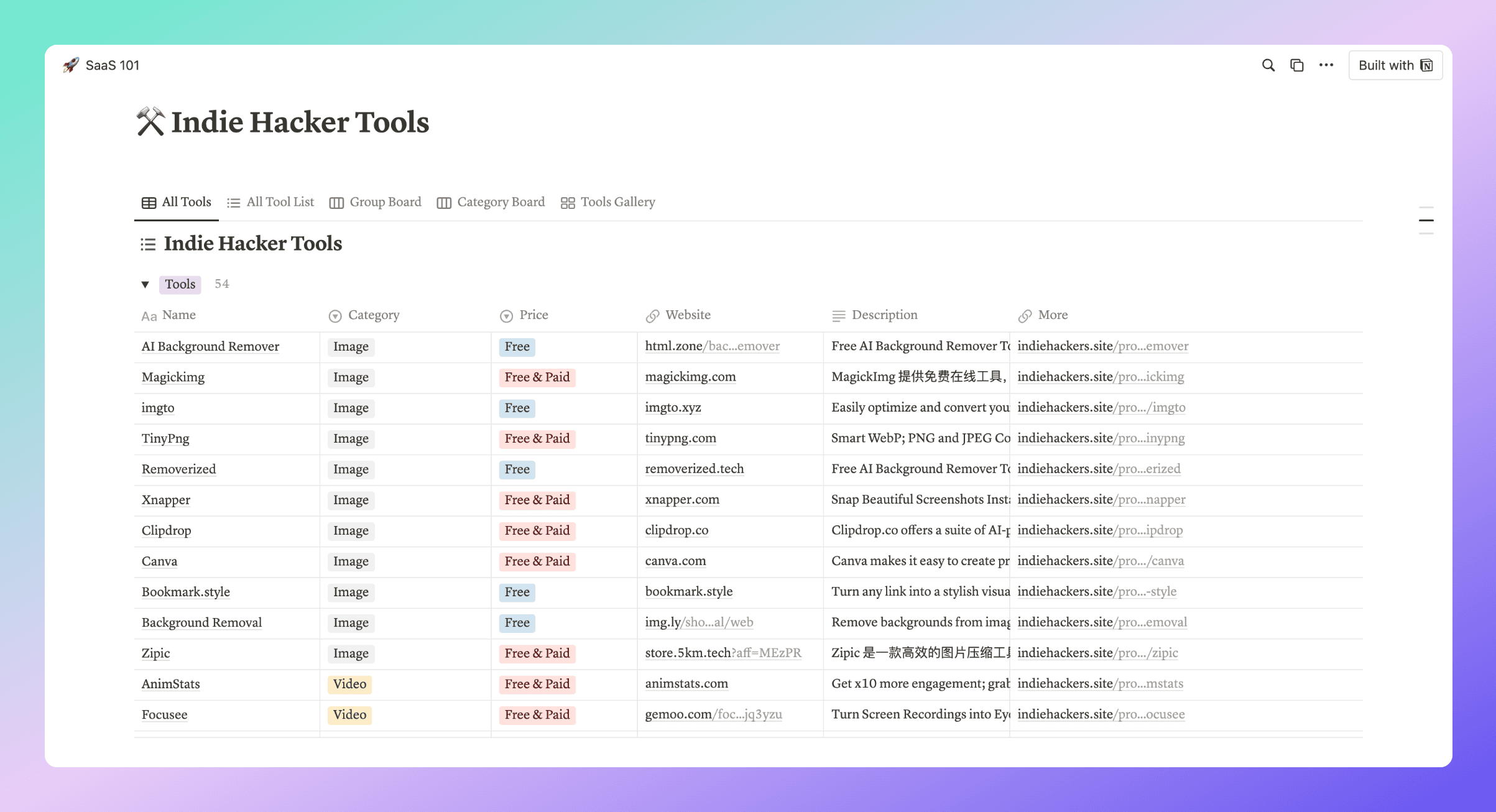Screen dimensions: 1496x812
Task: Open the Price column header menu
Action: [x=524, y=315]
